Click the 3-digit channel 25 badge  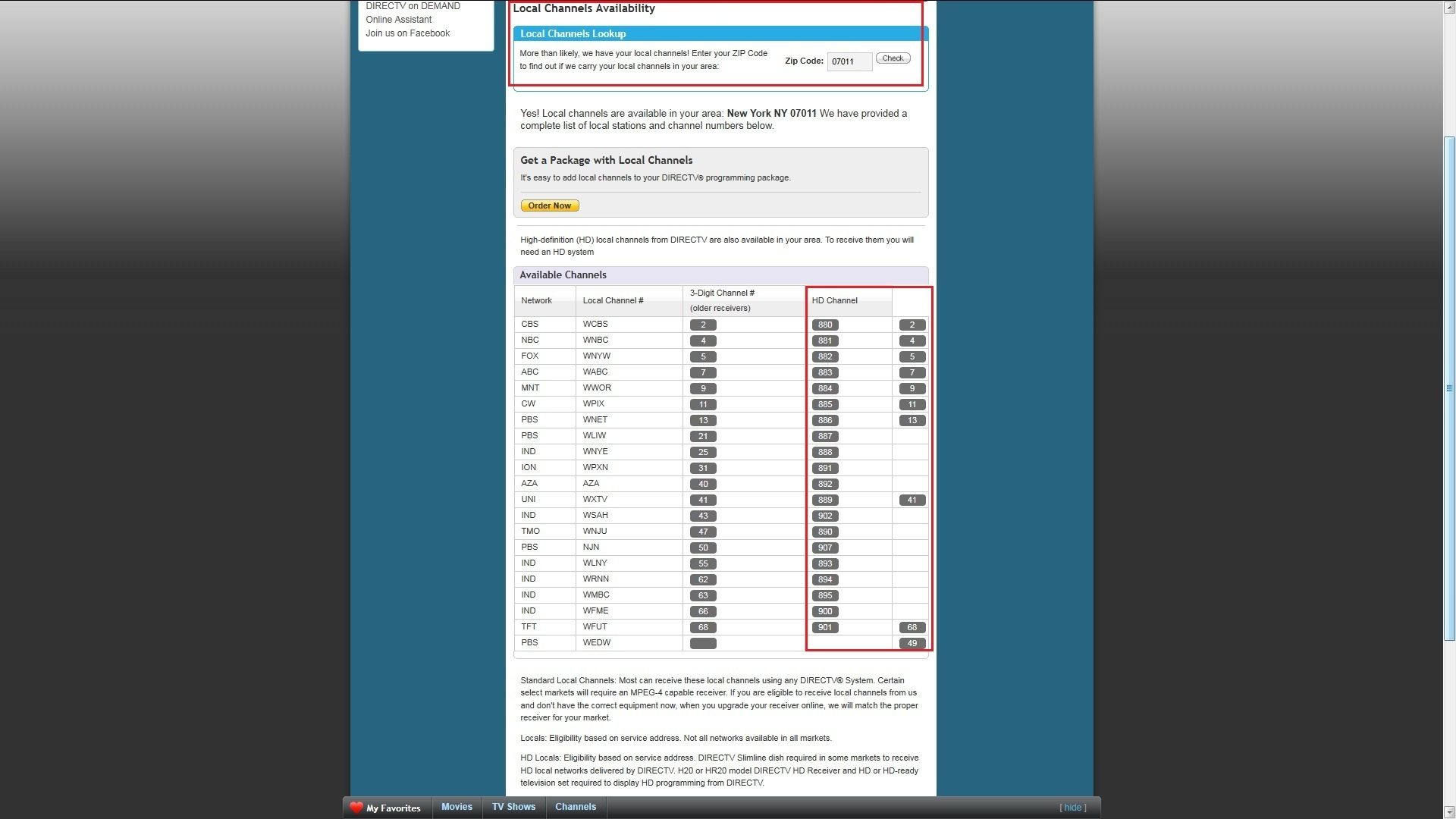tap(703, 452)
